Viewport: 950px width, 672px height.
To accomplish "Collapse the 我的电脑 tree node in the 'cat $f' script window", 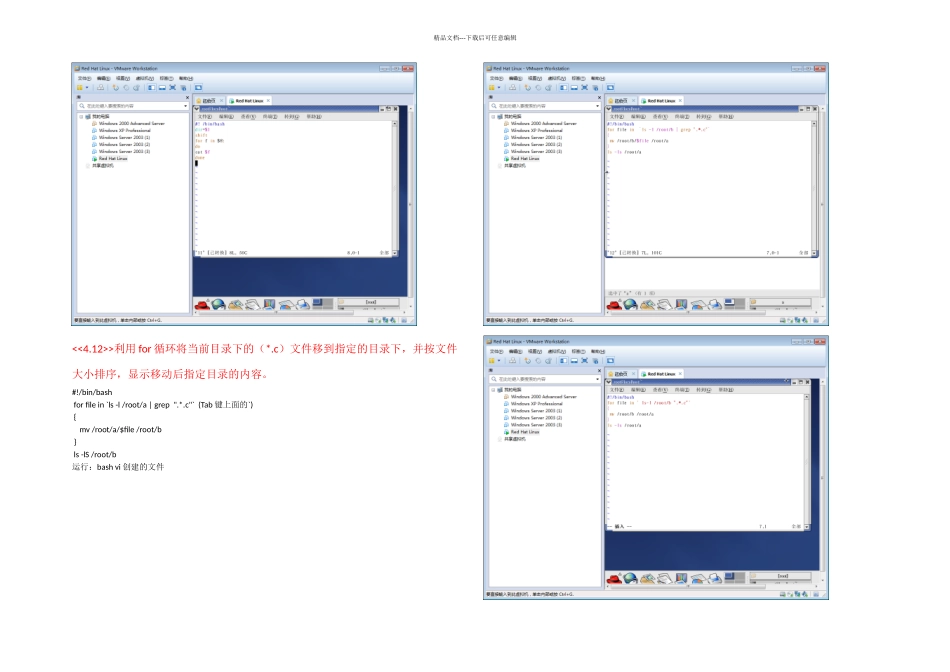I will [81, 116].
